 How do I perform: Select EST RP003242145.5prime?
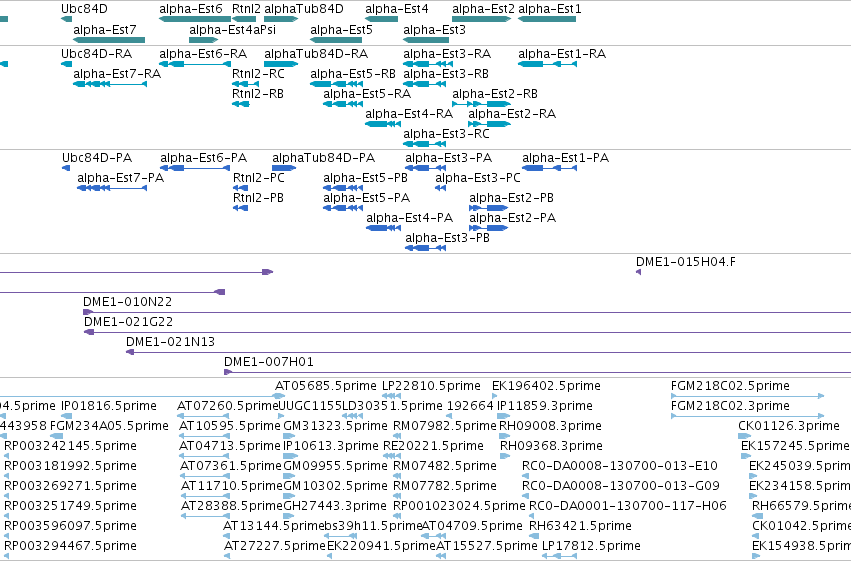pyautogui.click(x=8, y=456)
